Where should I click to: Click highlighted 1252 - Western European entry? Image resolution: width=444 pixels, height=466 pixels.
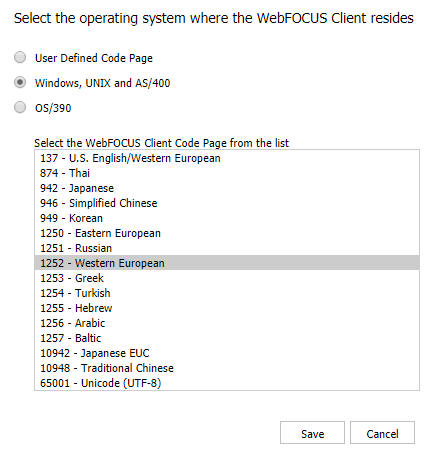click(227, 263)
